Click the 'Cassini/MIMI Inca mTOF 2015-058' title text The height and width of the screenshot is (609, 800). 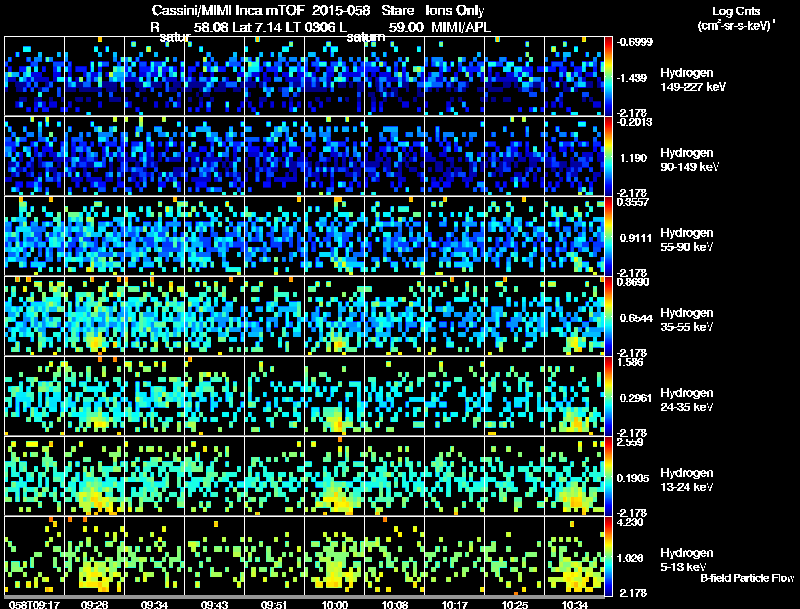(261, 11)
